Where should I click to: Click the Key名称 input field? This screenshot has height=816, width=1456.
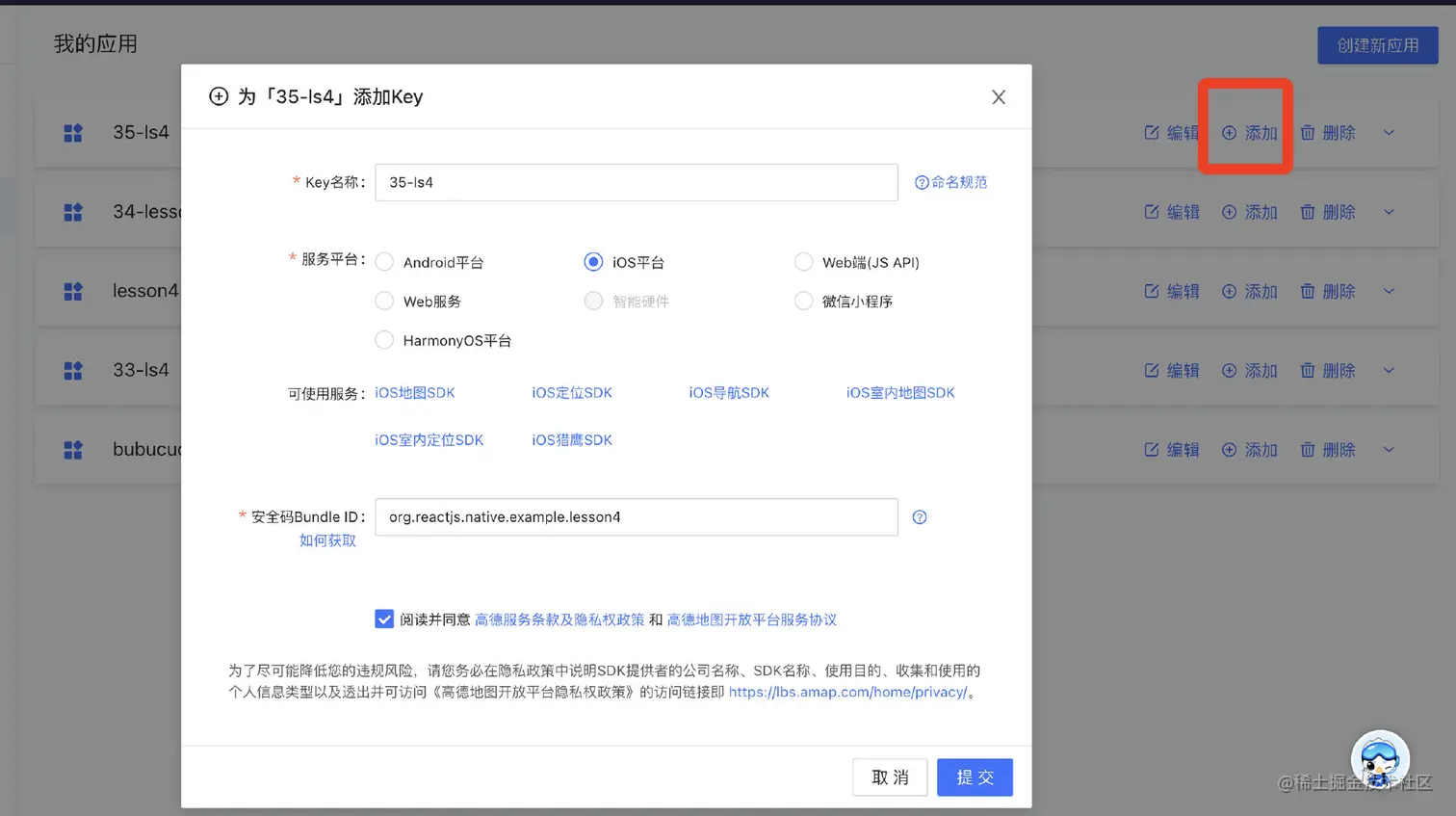click(x=637, y=182)
